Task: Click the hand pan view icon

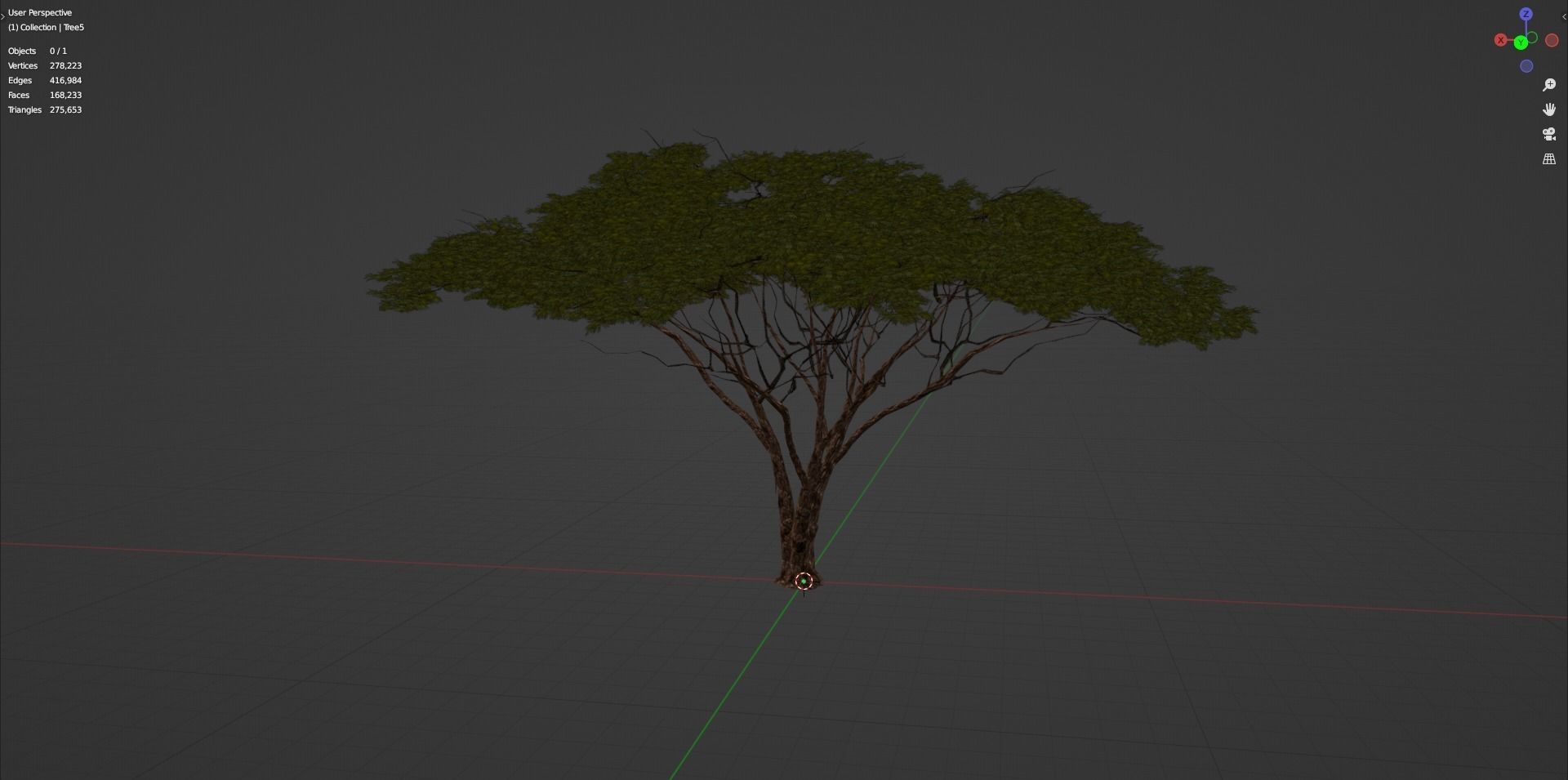Action: pos(1549,109)
